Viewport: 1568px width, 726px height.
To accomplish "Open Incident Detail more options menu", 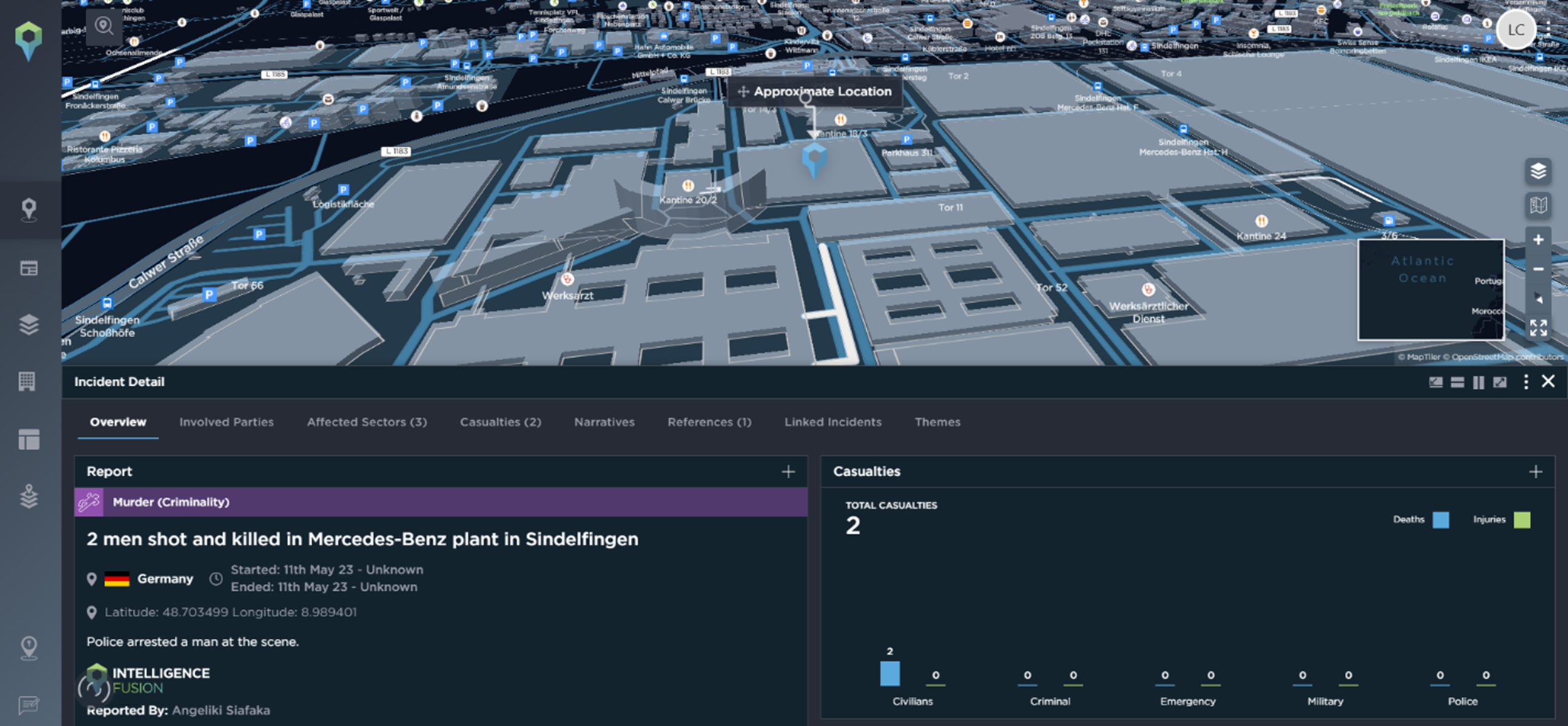I will [1526, 382].
